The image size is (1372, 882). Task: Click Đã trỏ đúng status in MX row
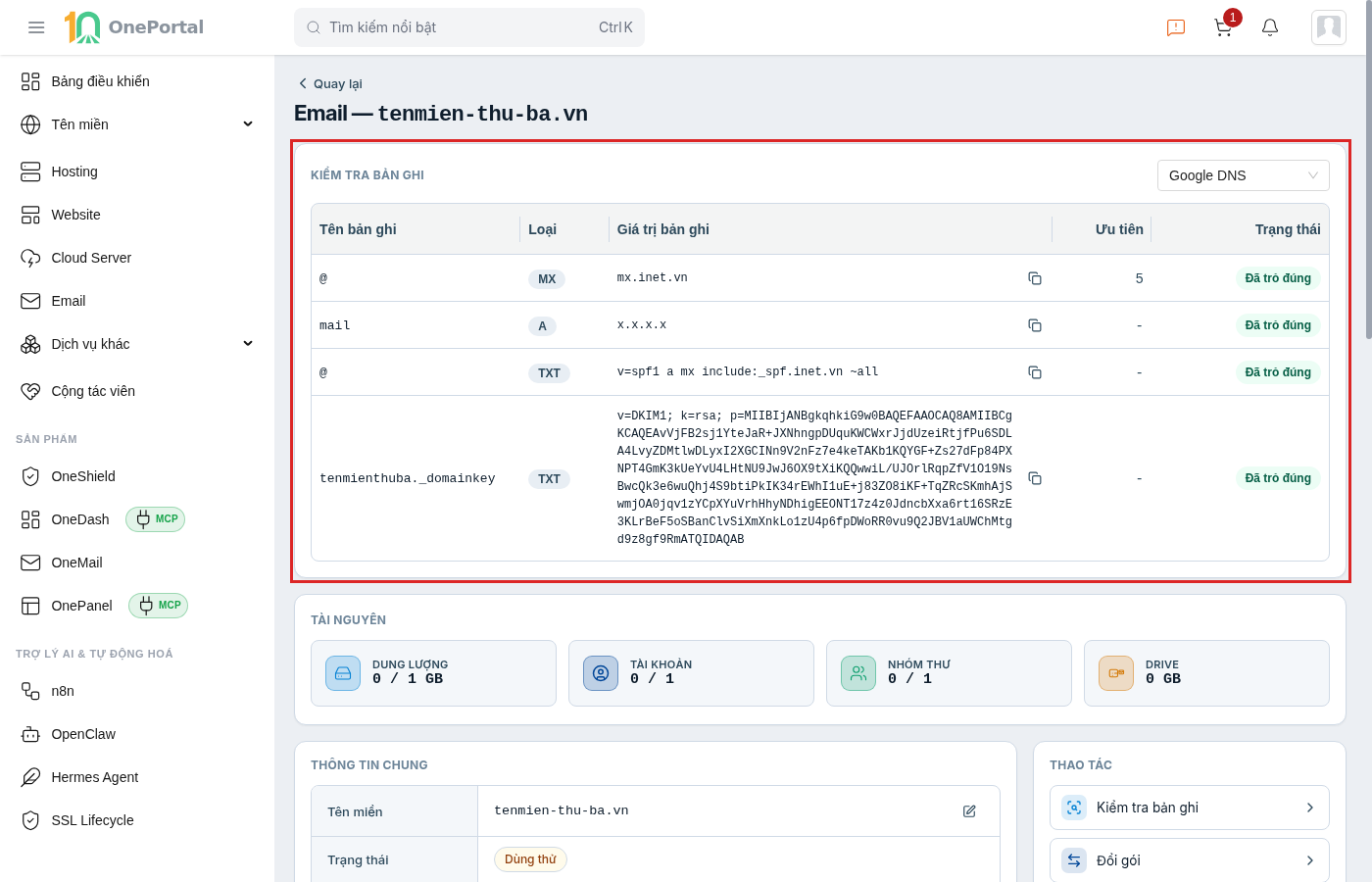point(1278,278)
